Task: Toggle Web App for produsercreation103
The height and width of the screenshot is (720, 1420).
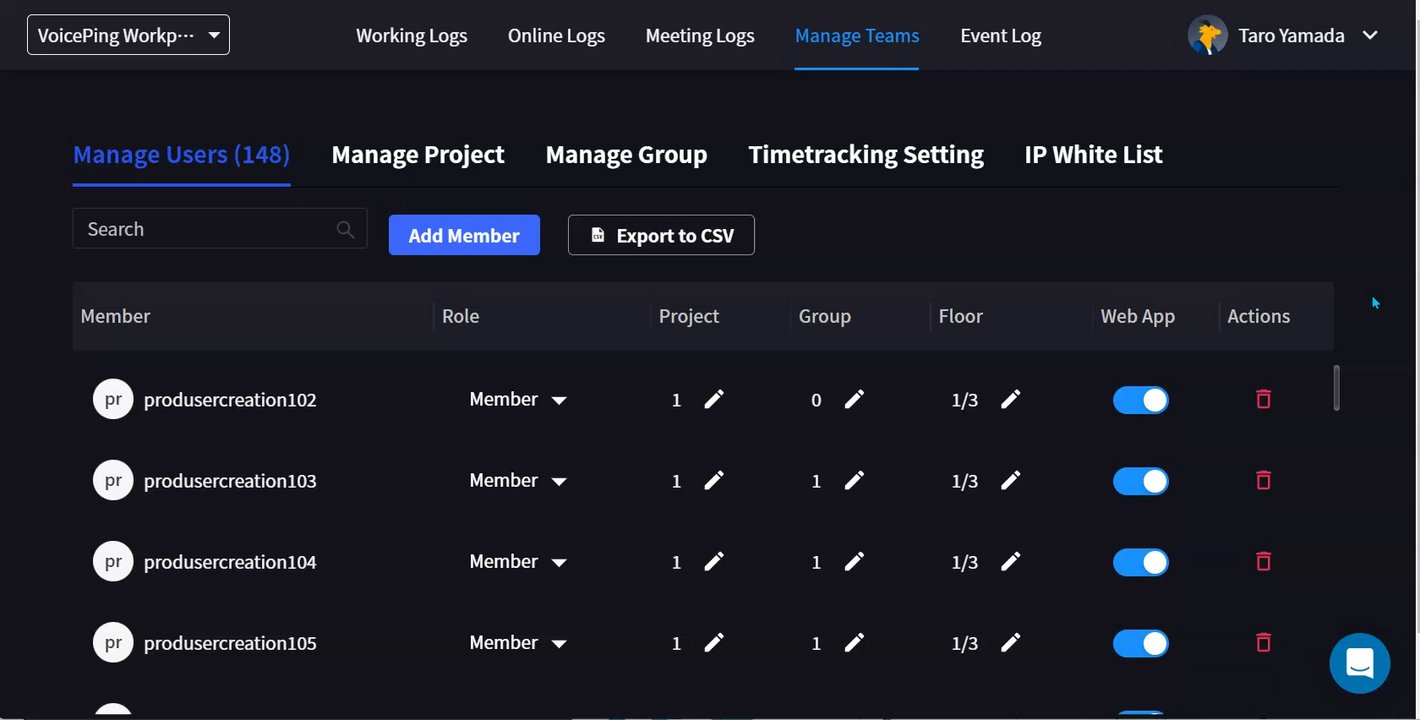Action: click(1140, 480)
